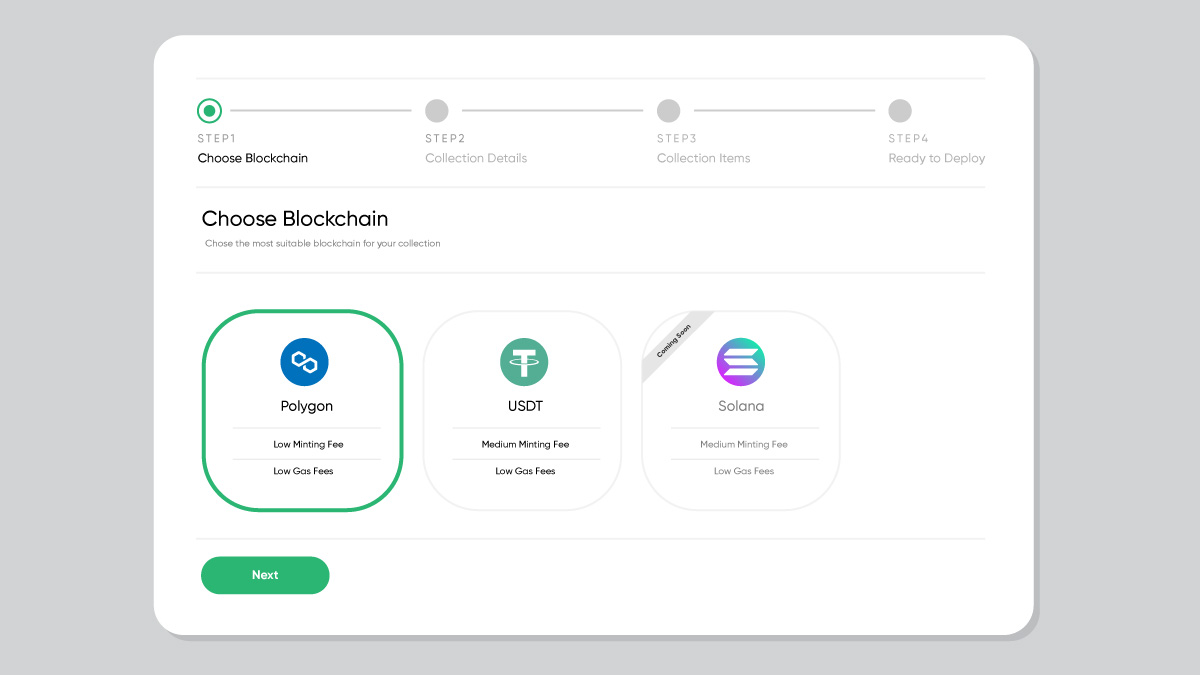This screenshot has width=1200, height=675.
Task: Open the Collection Items step
Action: [703, 158]
